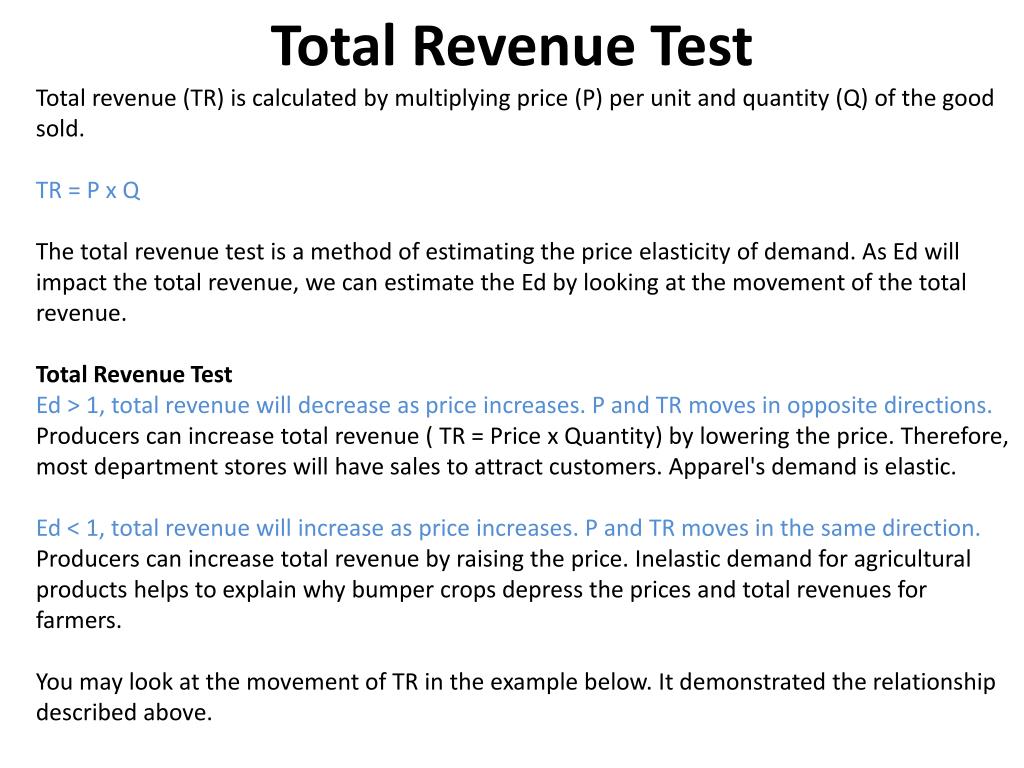The width and height of the screenshot is (1024, 768).
Task: Click the line 'The total revenue test is a method'
Action: click(x=498, y=252)
